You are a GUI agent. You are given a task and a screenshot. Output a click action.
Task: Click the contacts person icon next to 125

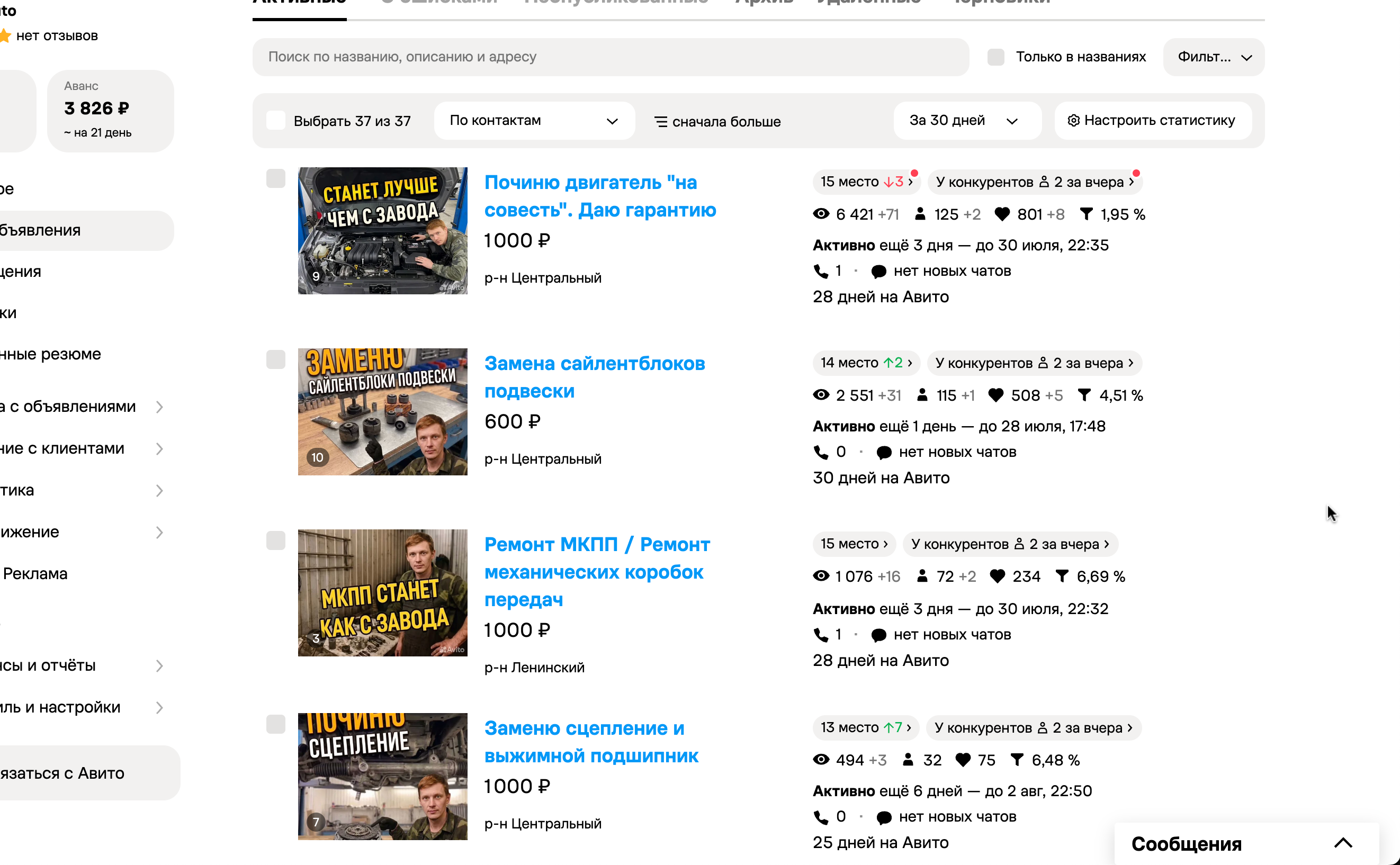(x=920, y=214)
